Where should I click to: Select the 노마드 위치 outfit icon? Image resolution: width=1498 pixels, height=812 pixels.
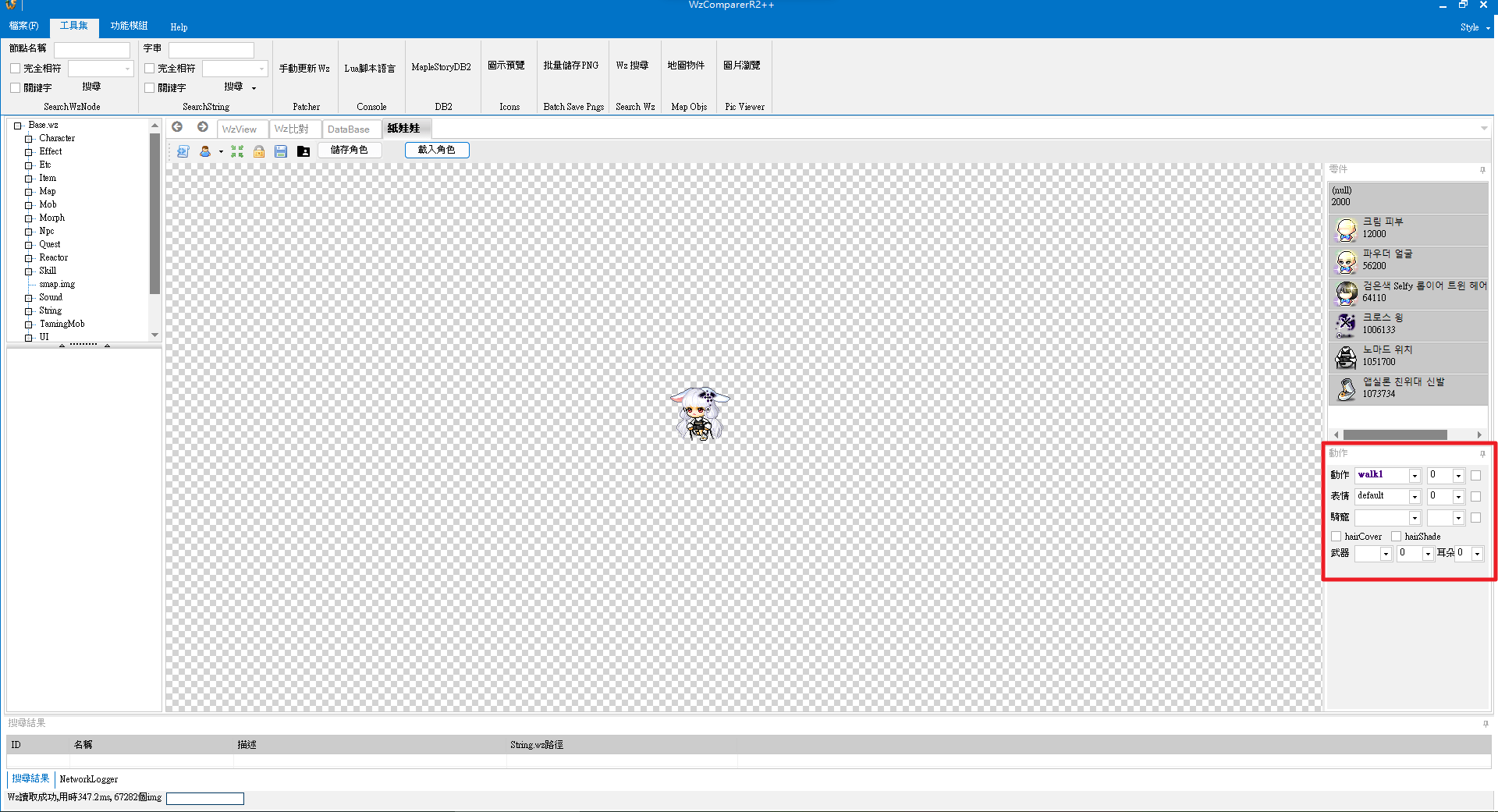[1347, 357]
